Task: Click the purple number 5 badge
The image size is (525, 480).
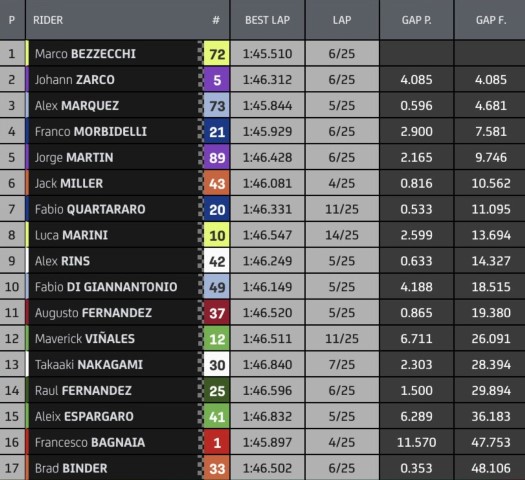Action: (216, 80)
